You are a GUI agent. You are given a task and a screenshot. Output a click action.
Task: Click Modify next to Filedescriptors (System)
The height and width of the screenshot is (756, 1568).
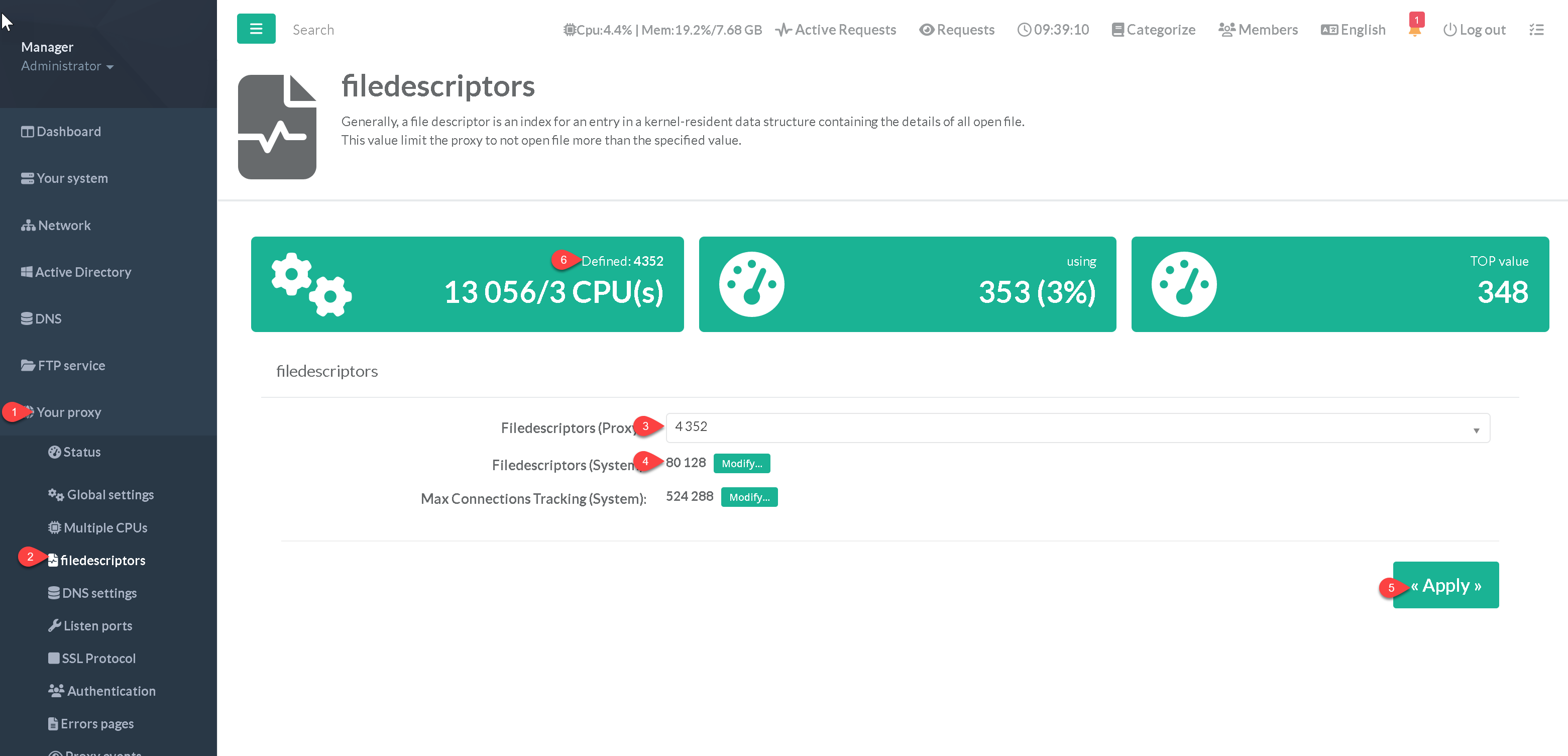[741, 463]
